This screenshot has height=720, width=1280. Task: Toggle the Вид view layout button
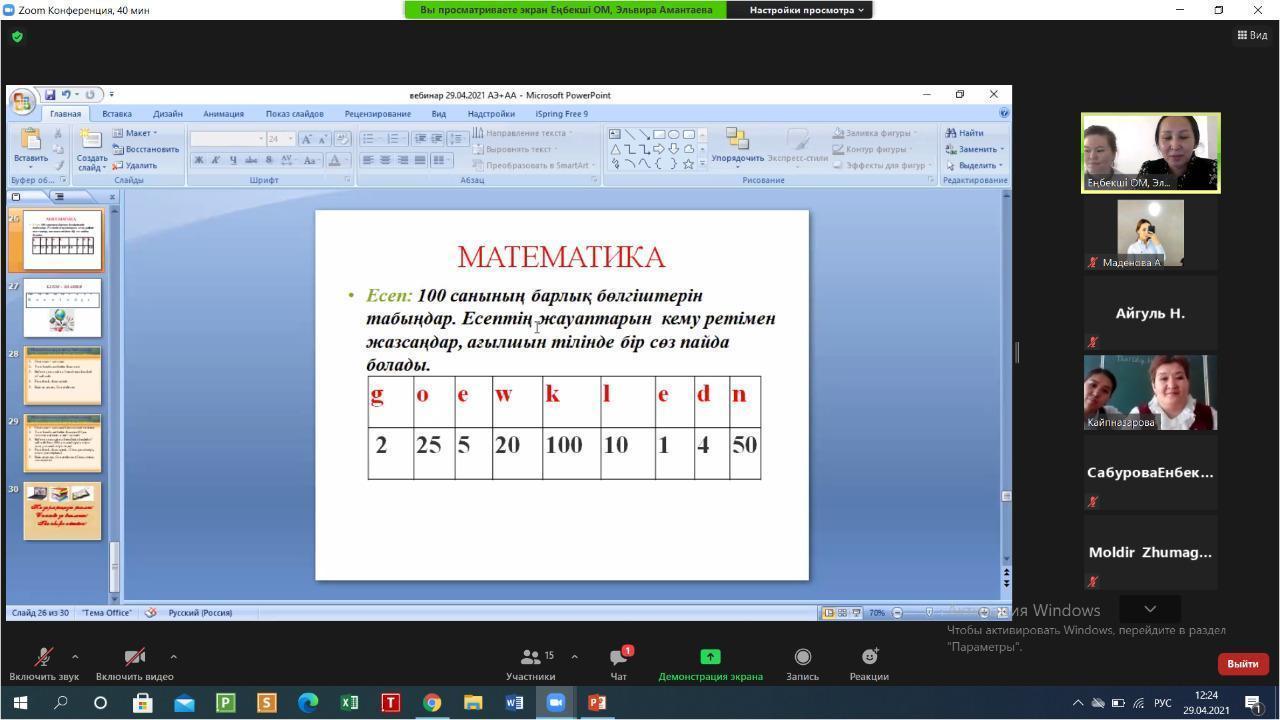1252,35
